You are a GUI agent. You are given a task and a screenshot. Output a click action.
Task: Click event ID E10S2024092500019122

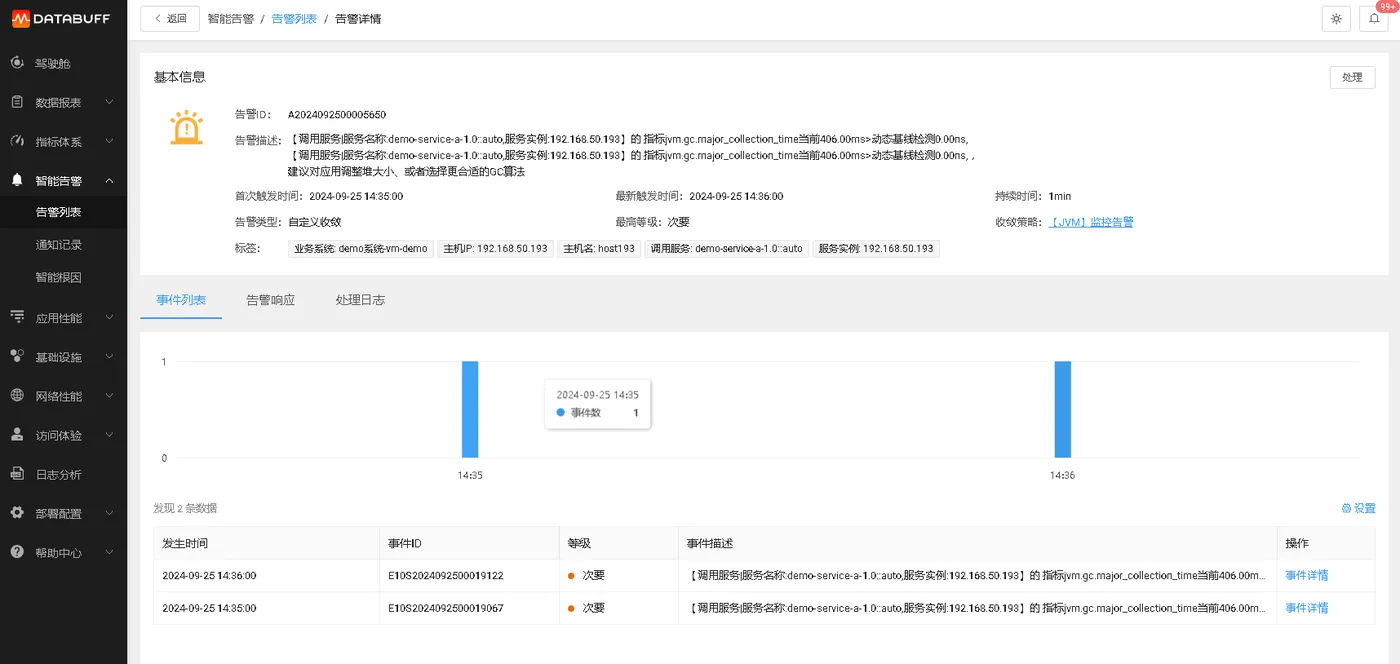(x=445, y=575)
